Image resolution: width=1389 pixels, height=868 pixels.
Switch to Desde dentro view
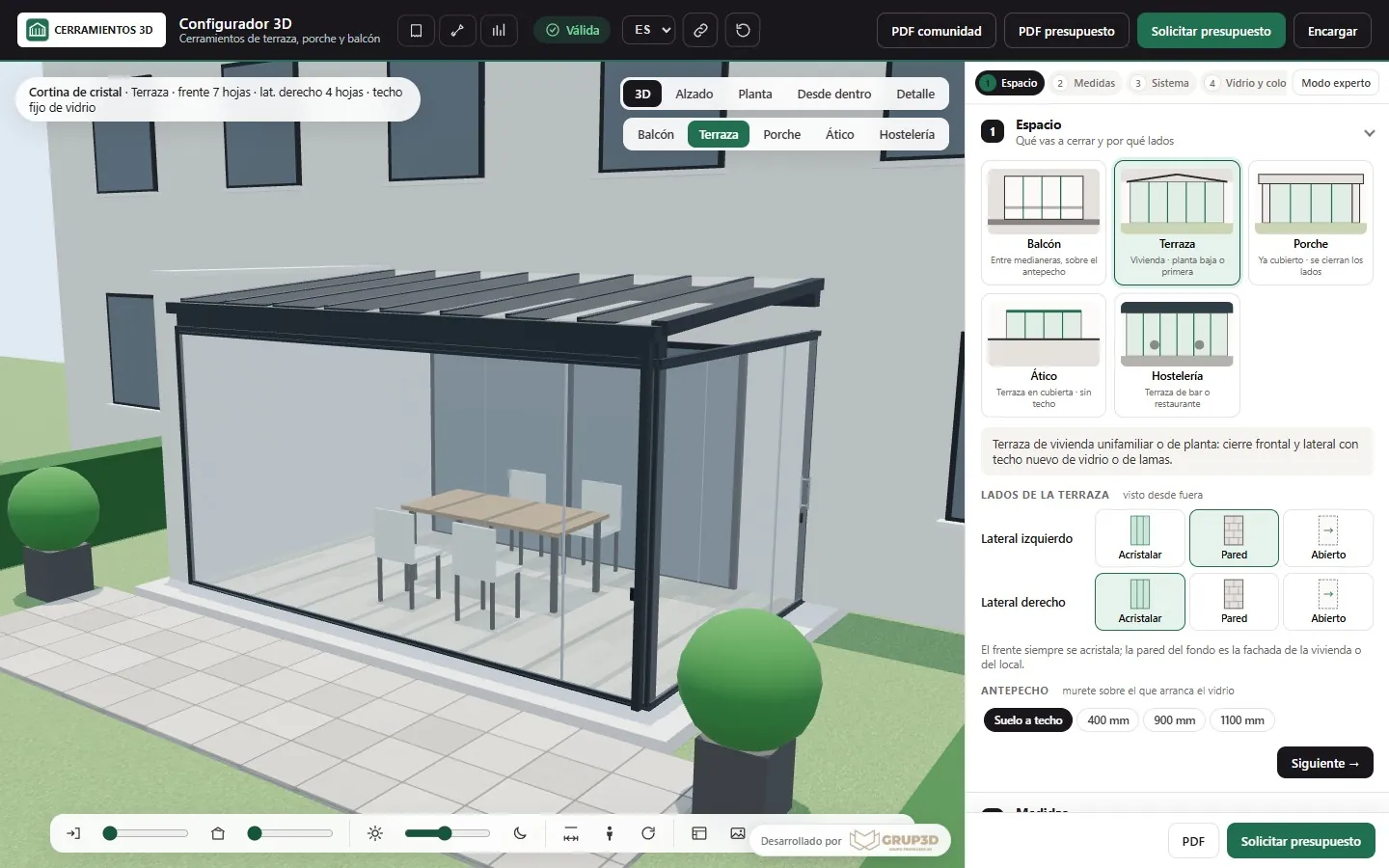834,94
